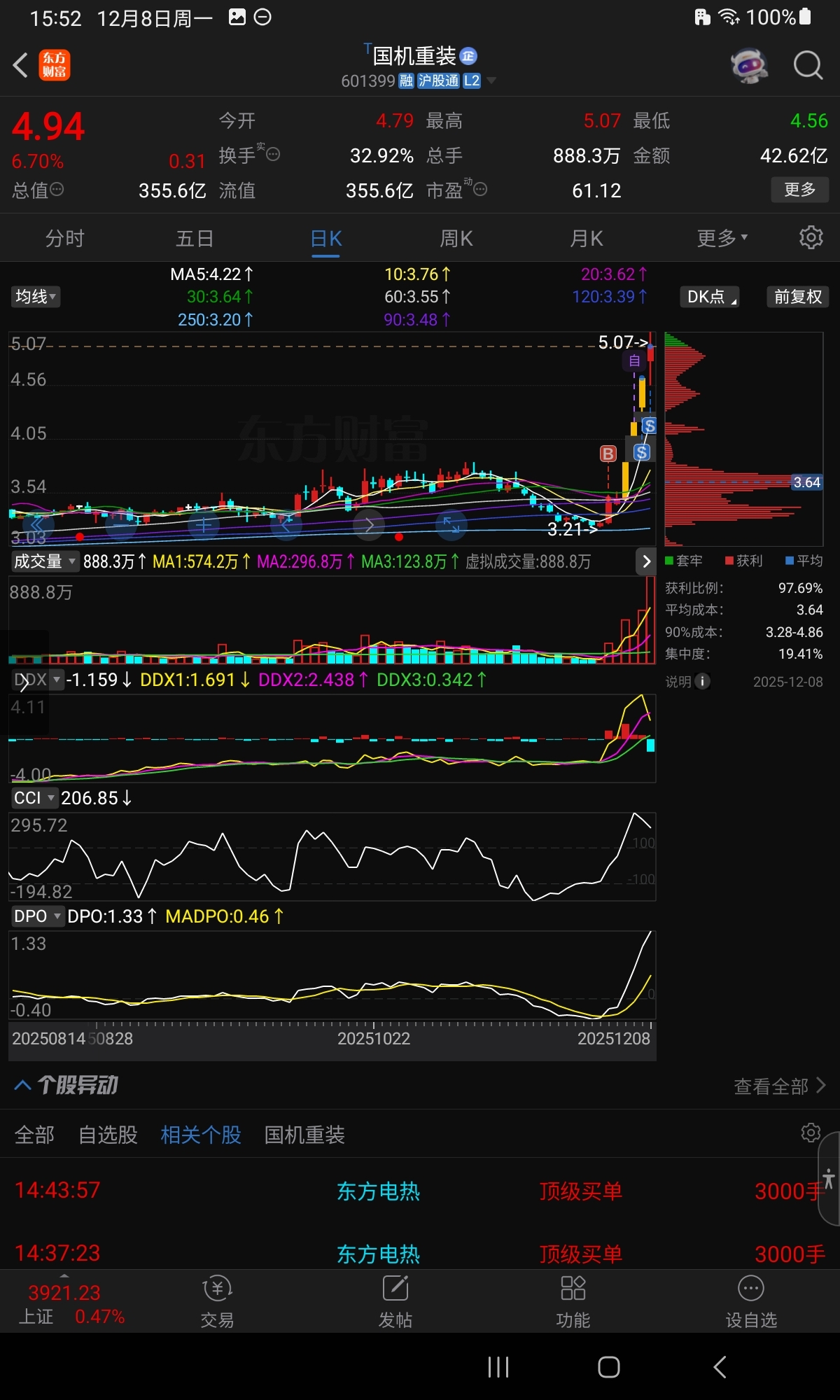Viewport: 840px width, 1400px height.
Task: Select the 自选股 filter tab
Action: pos(108,1135)
